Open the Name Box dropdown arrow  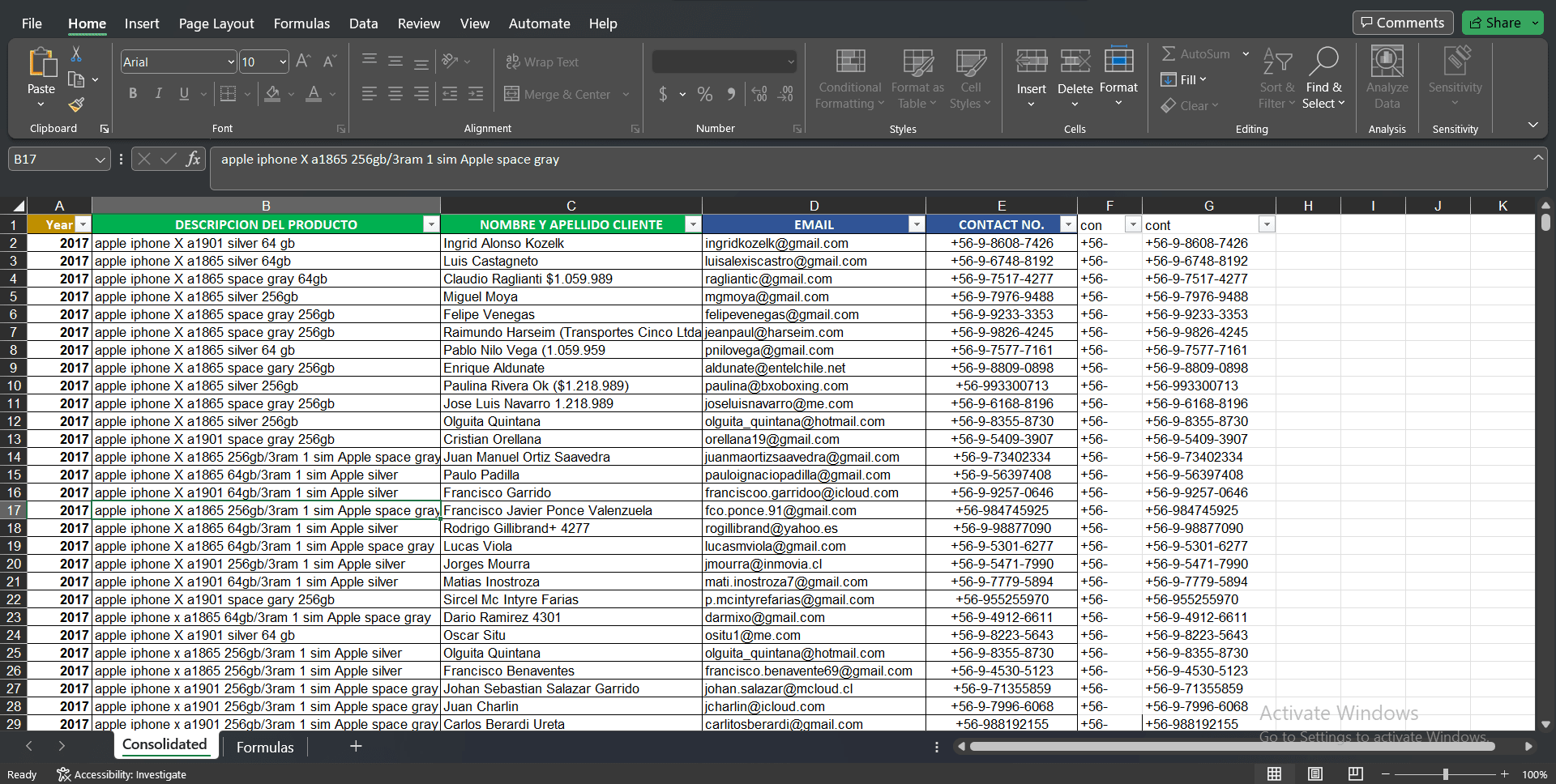tap(100, 160)
